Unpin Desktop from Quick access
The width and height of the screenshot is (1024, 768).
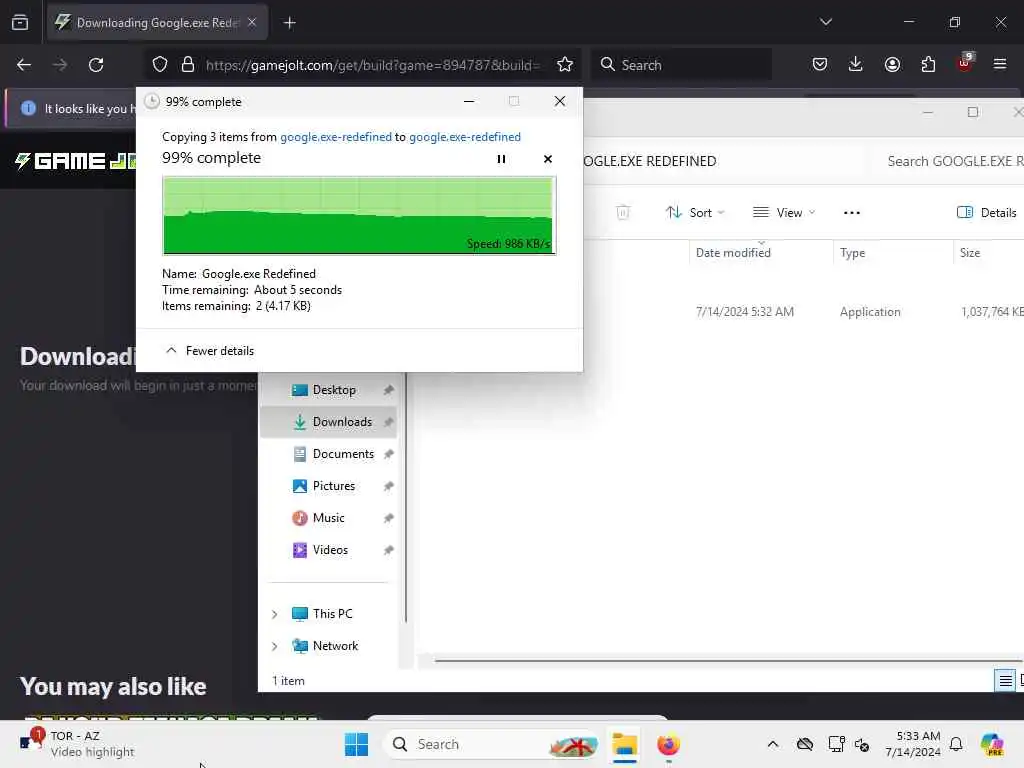(x=389, y=390)
